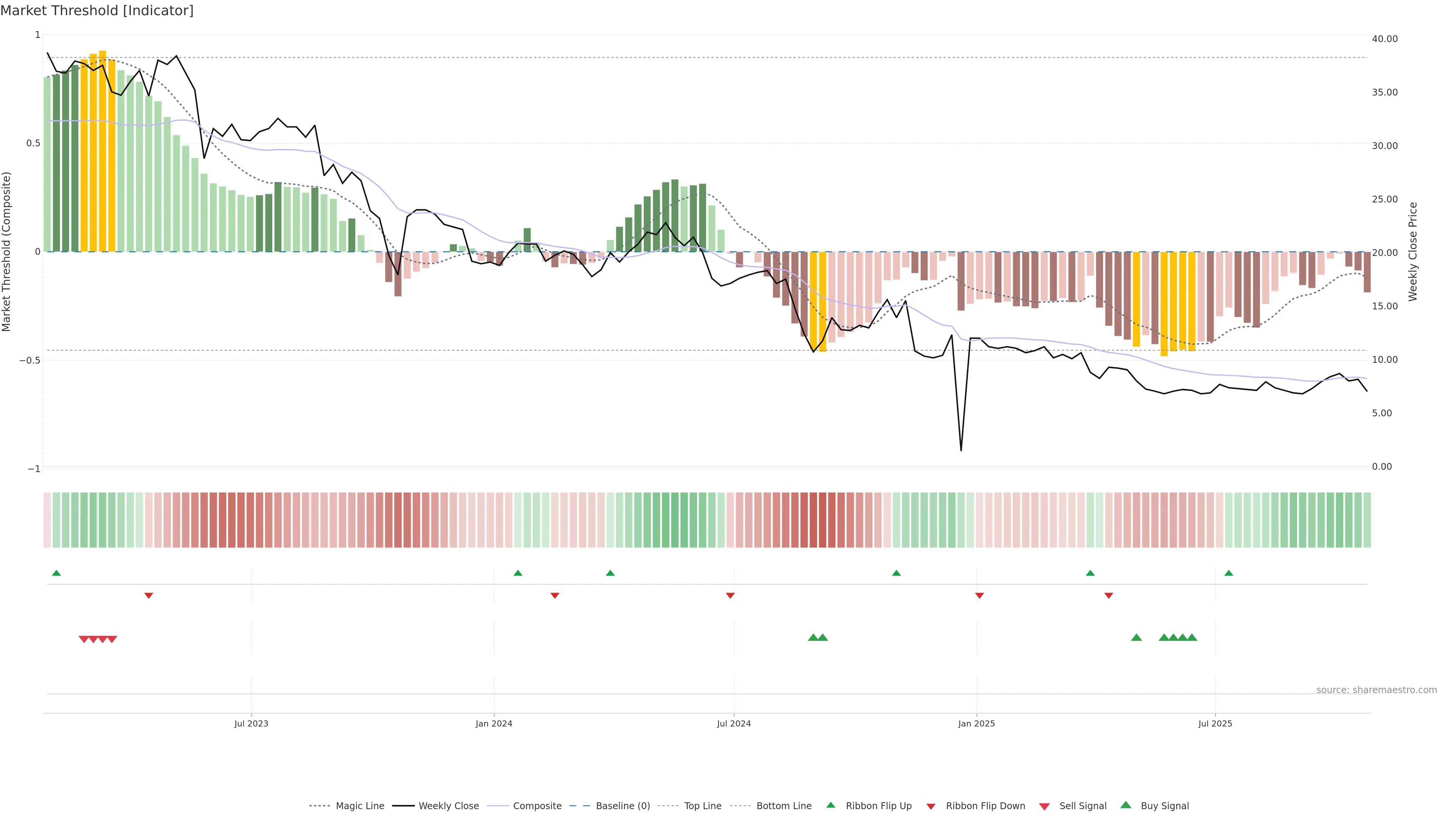Click the Jul 2023 x-axis label
The width and height of the screenshot is (1456, 819).
[251, 723]
